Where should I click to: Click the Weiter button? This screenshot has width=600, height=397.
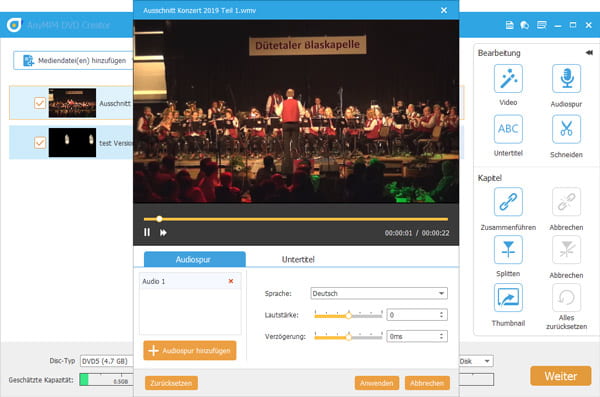click(561, 376)
